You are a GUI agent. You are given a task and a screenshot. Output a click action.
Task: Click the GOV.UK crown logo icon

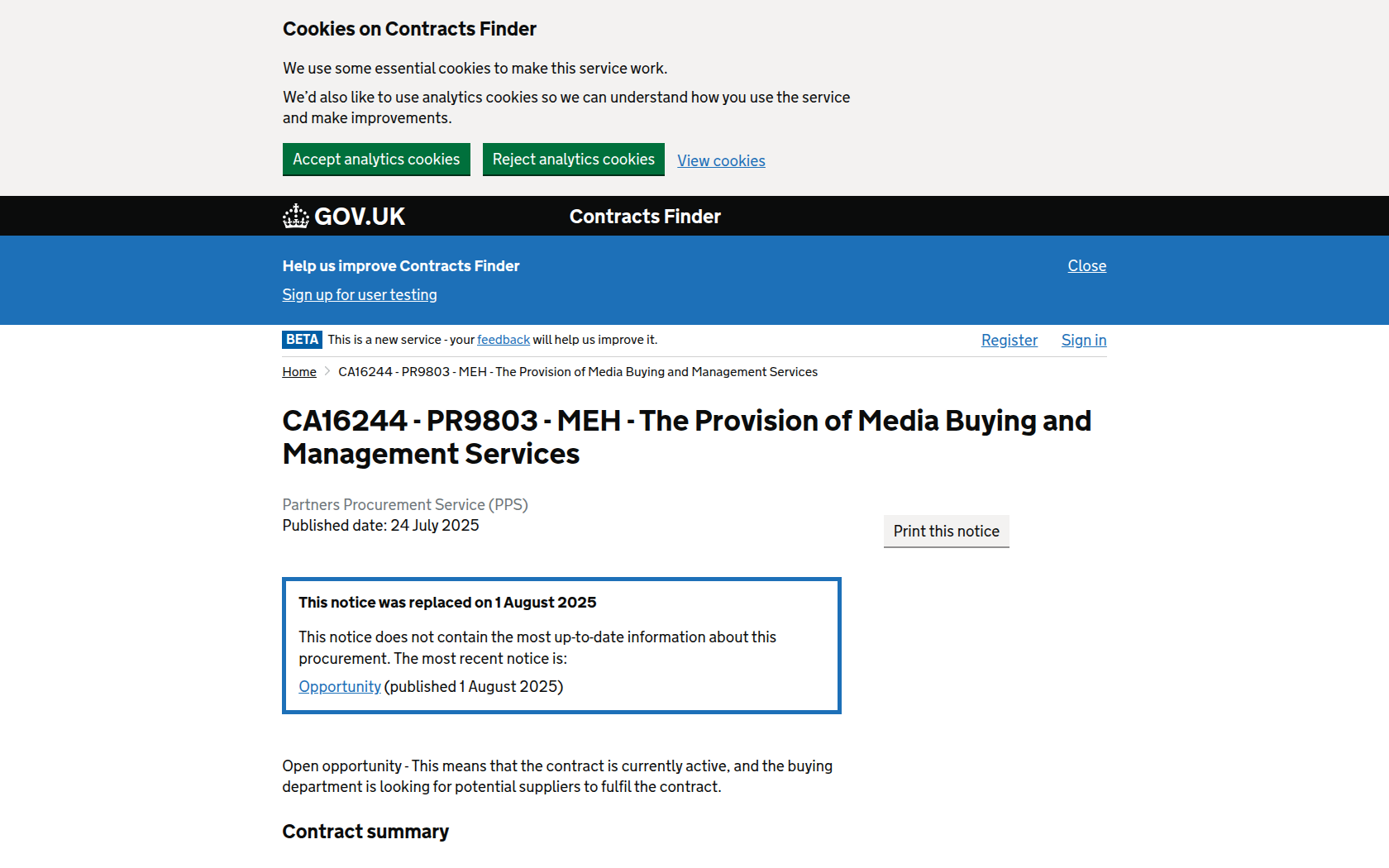tap(295, 217)
